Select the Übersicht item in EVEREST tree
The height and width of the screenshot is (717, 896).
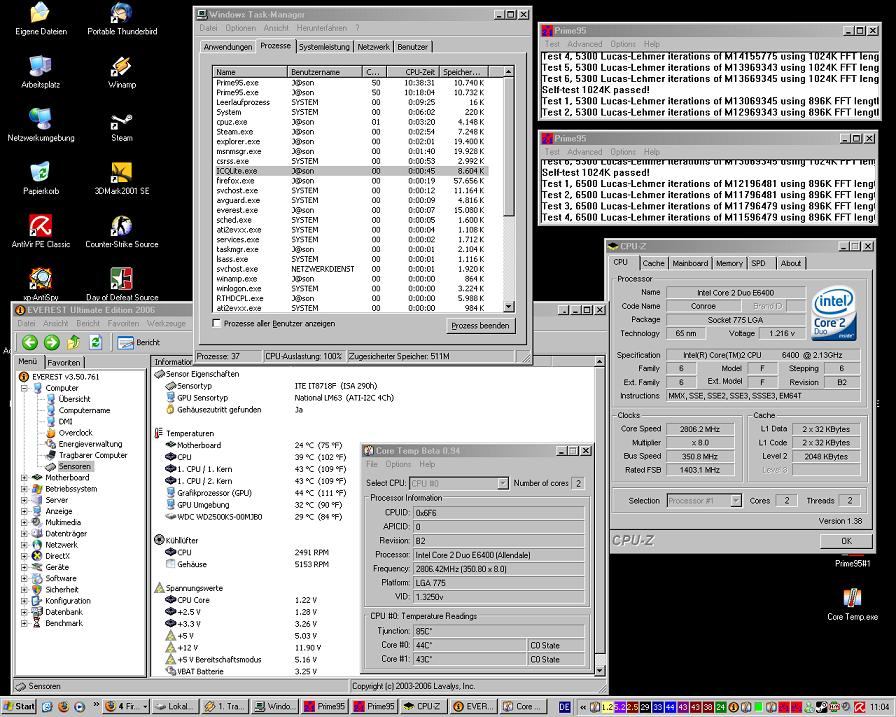coord(74,399)
